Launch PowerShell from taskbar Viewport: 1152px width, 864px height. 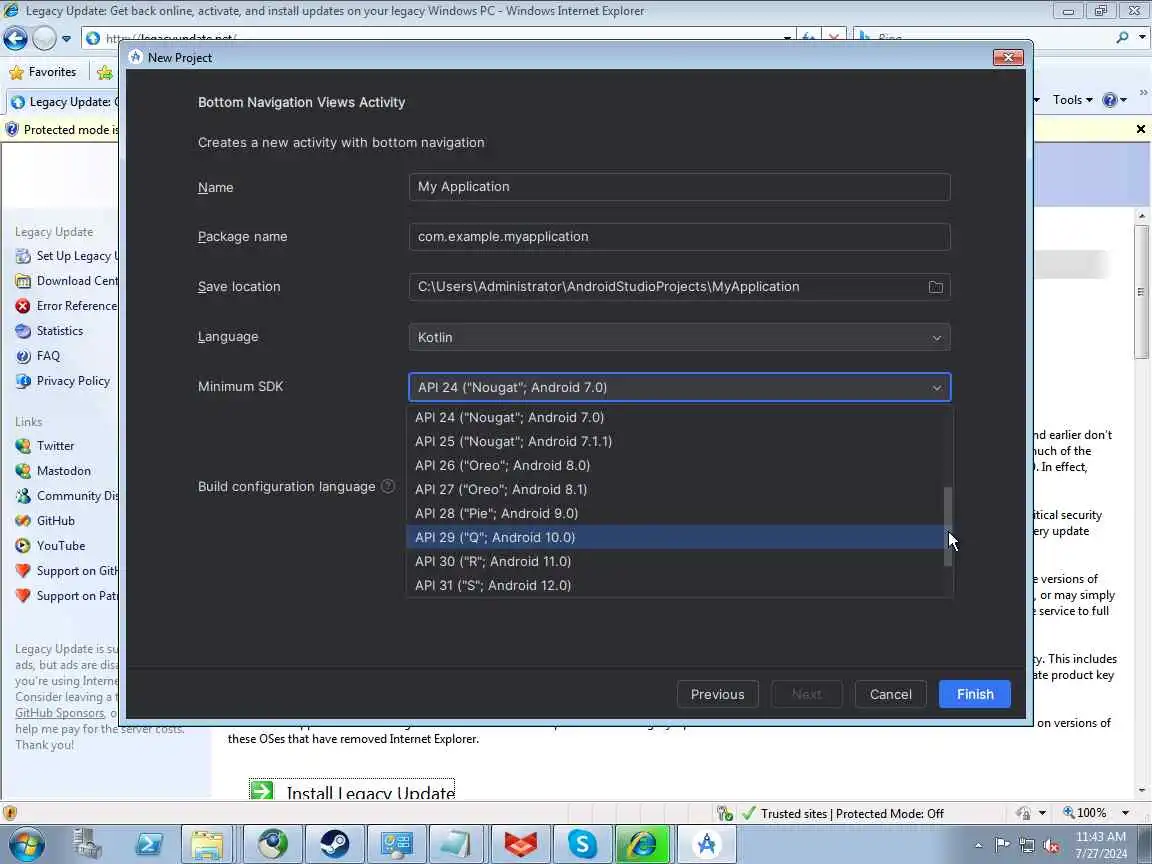click(148, 844)
